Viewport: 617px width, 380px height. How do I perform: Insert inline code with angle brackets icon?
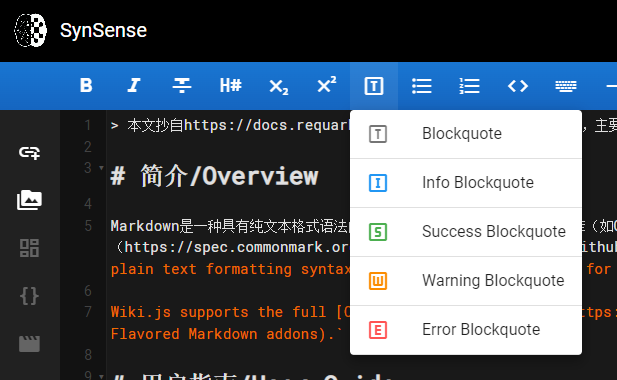coord(518,86)
